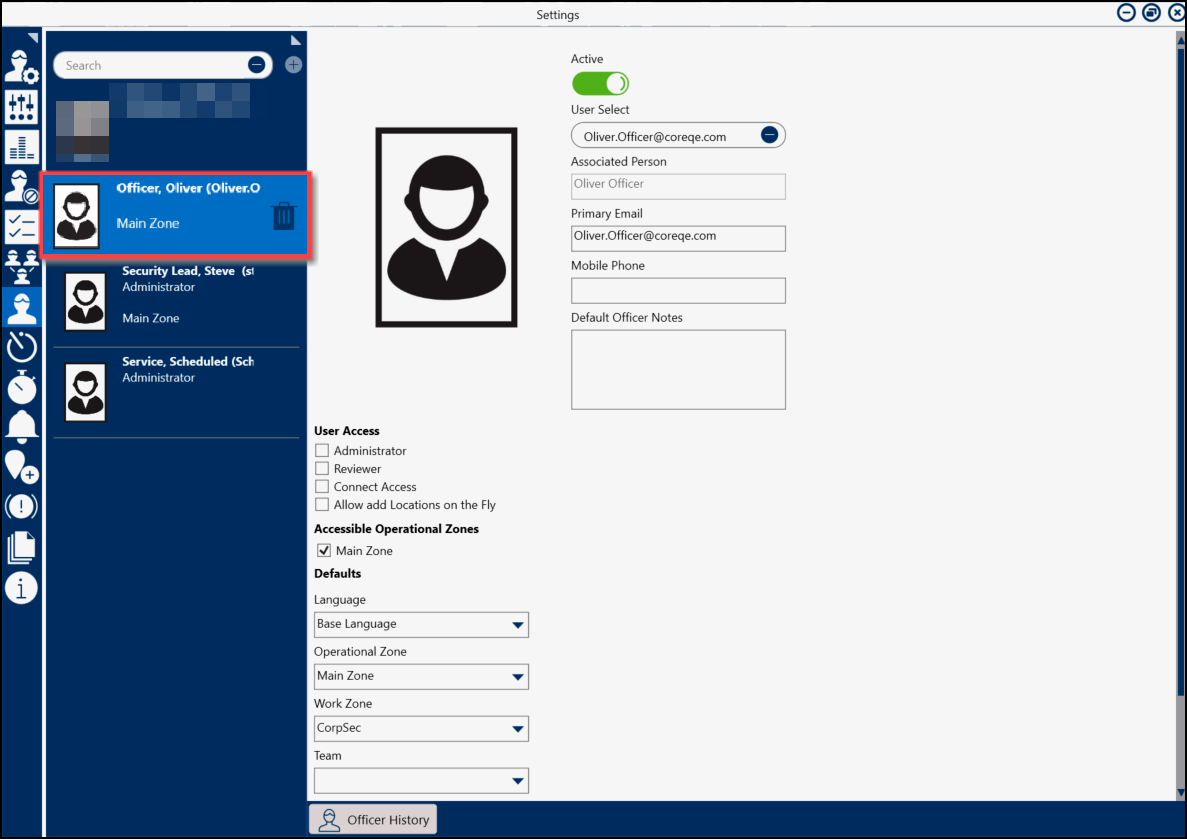Expand the empty Team dropdown
1187x839 pixels.
coord(421,781)
